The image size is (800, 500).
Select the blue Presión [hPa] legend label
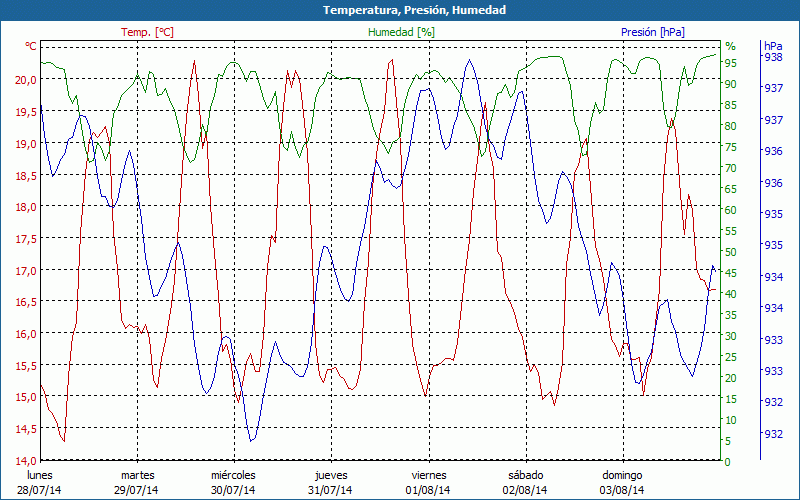point(652,32)
